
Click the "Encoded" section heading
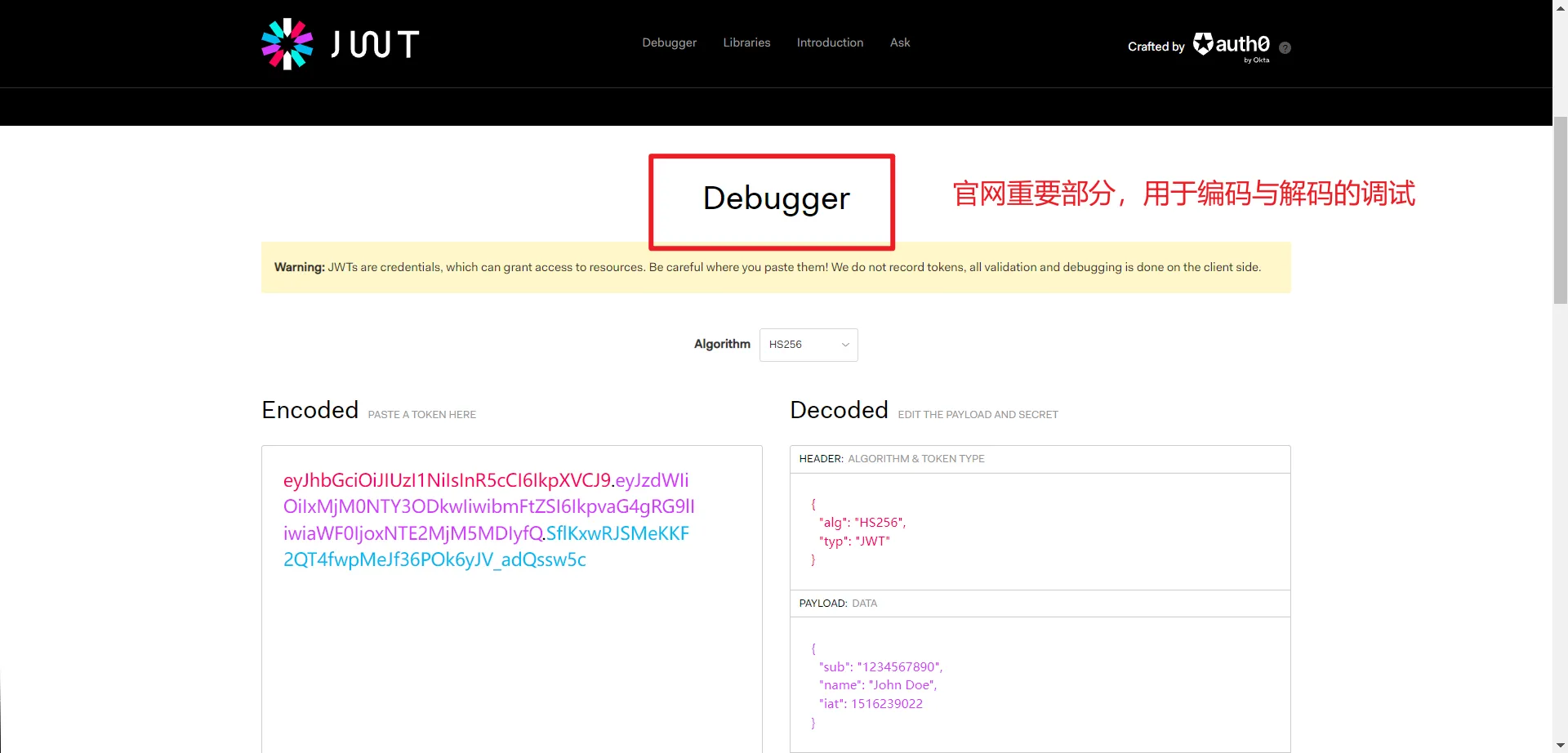point(310,410)
